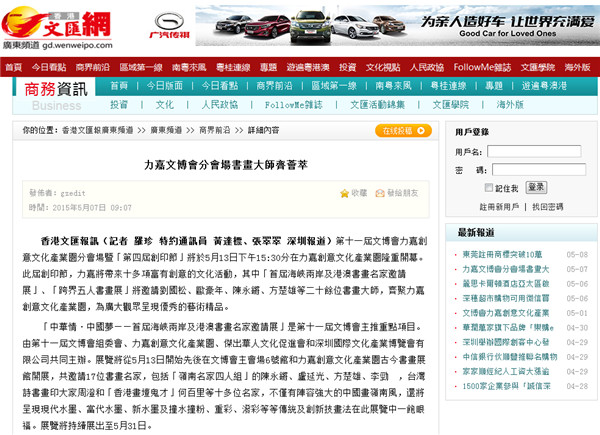The image size is (600, 435).
Task: Open news item 文博會力嘉創意文化產業
Action: pos(505,313)
